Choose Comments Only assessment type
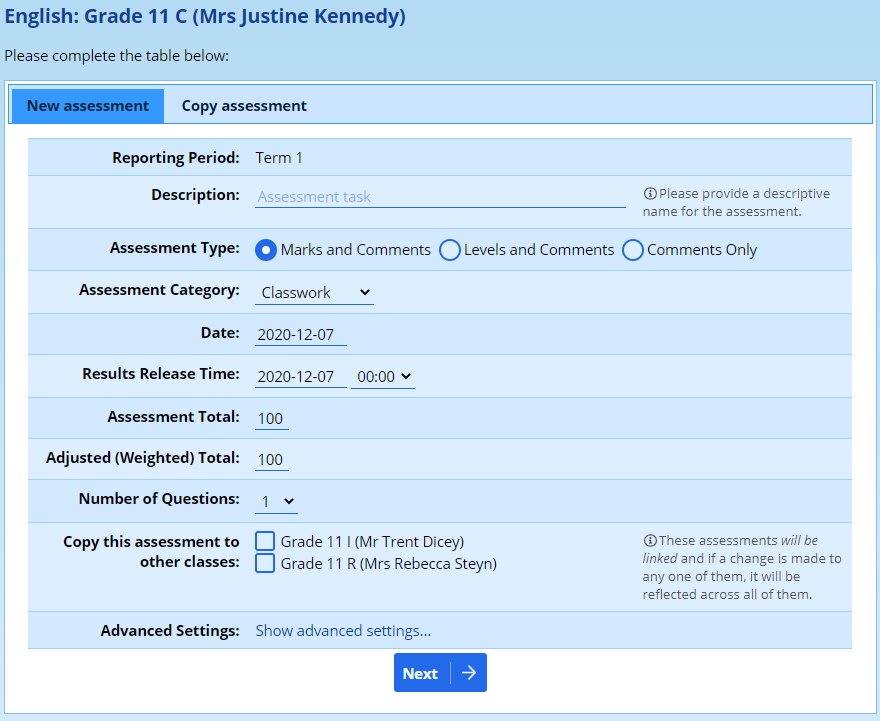This screenshot has width=880, height=721. pos(633,250)
